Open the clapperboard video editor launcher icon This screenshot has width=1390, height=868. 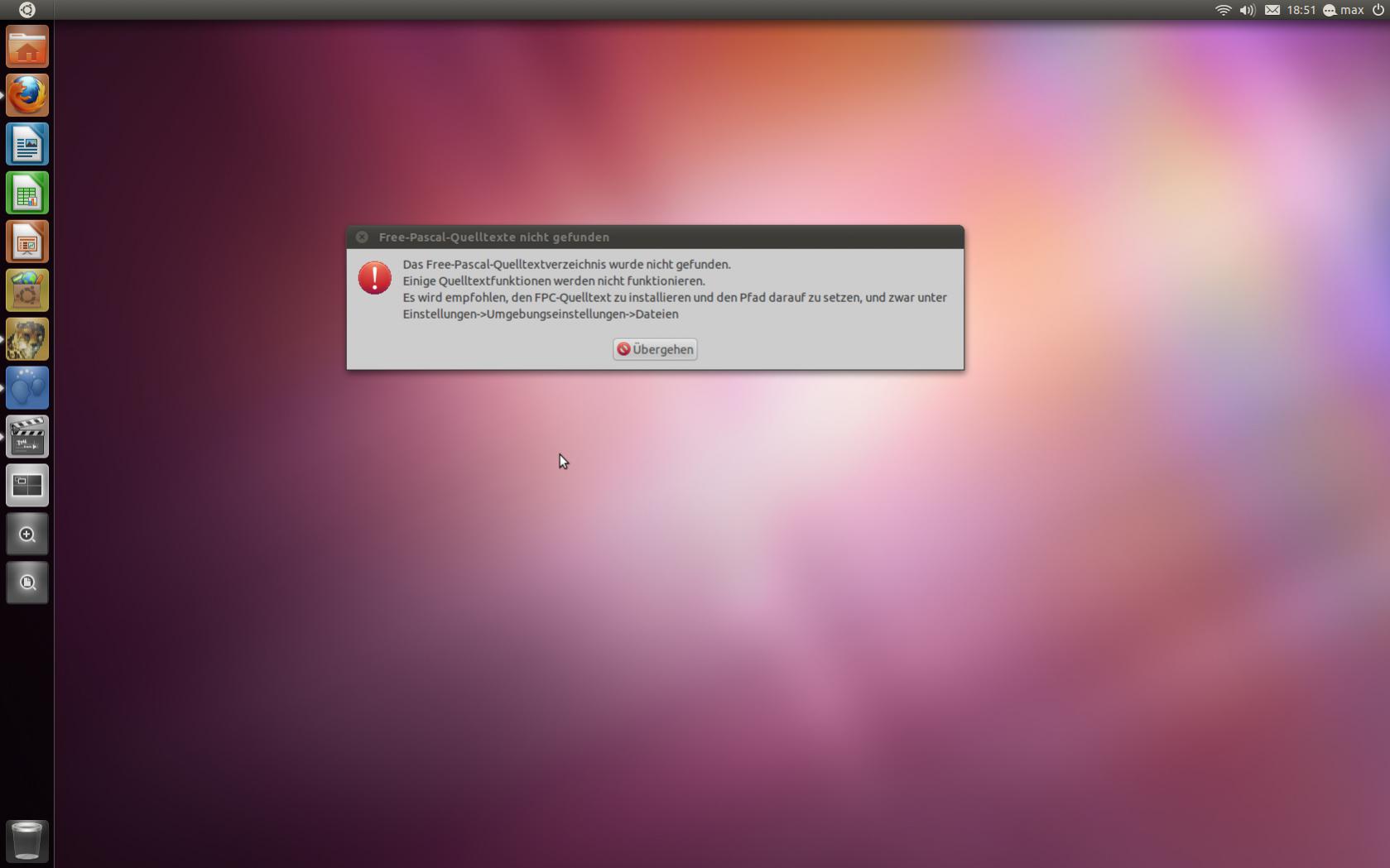(27, 437)
